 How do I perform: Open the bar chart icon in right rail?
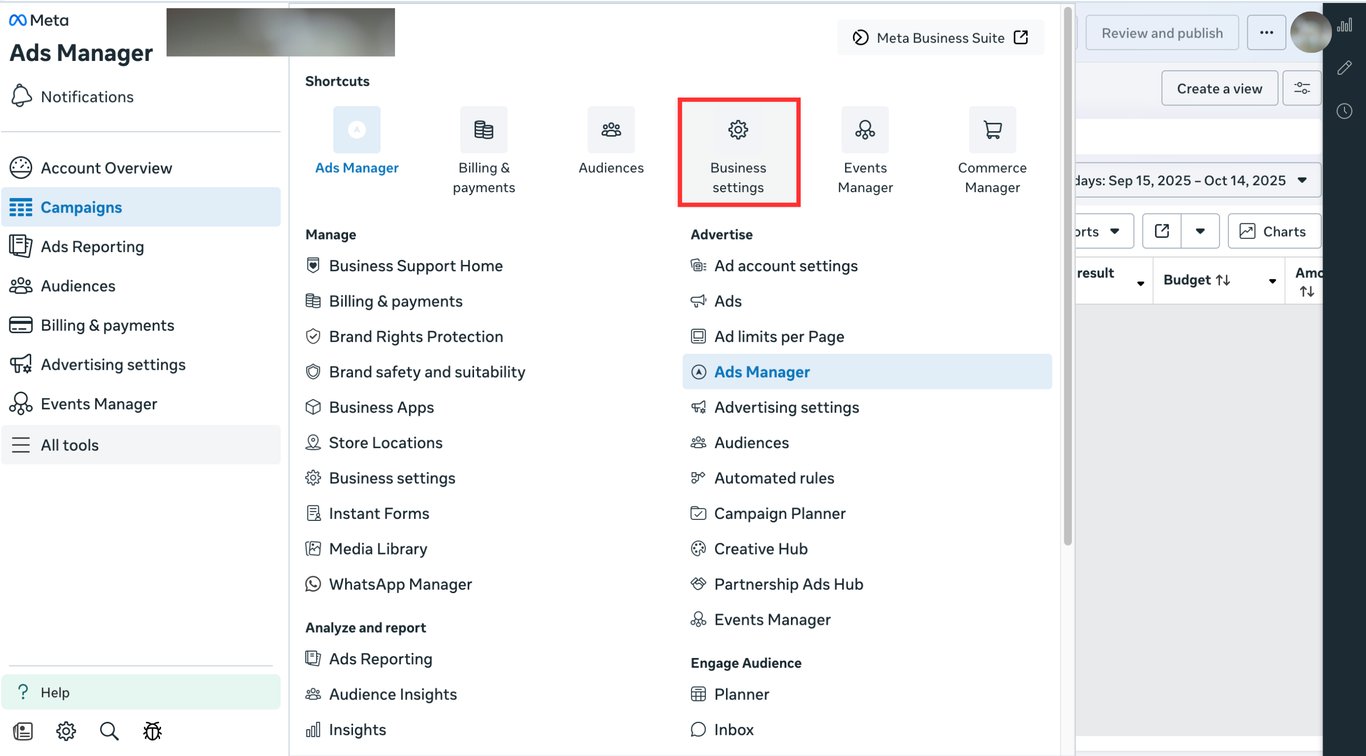click(1345, 25)
